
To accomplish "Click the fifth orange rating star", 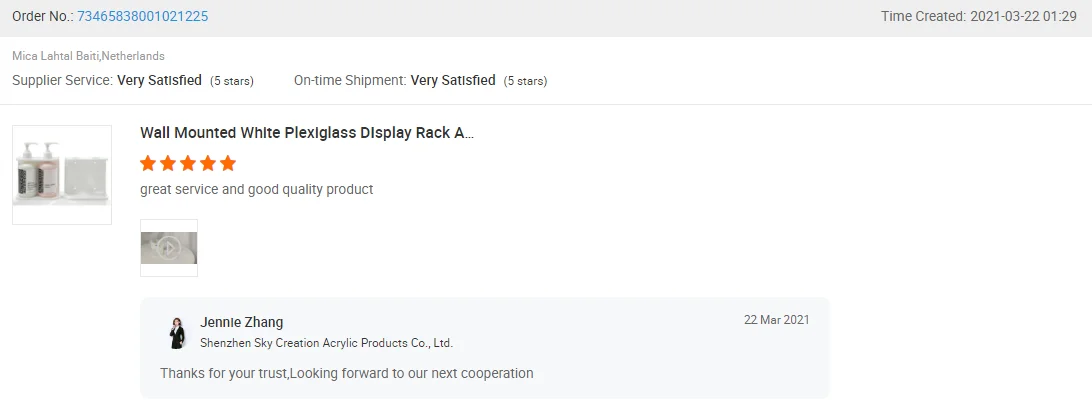I will coord(228,163).
